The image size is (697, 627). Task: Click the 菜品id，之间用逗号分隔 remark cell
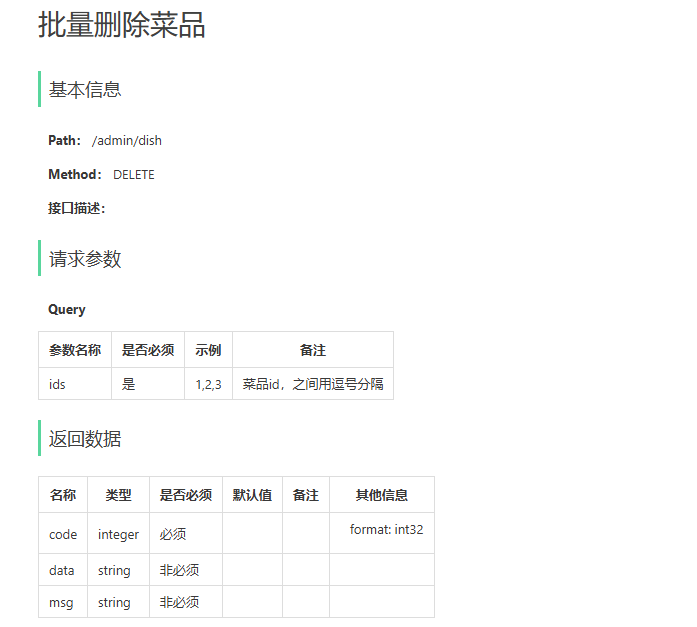313,384
